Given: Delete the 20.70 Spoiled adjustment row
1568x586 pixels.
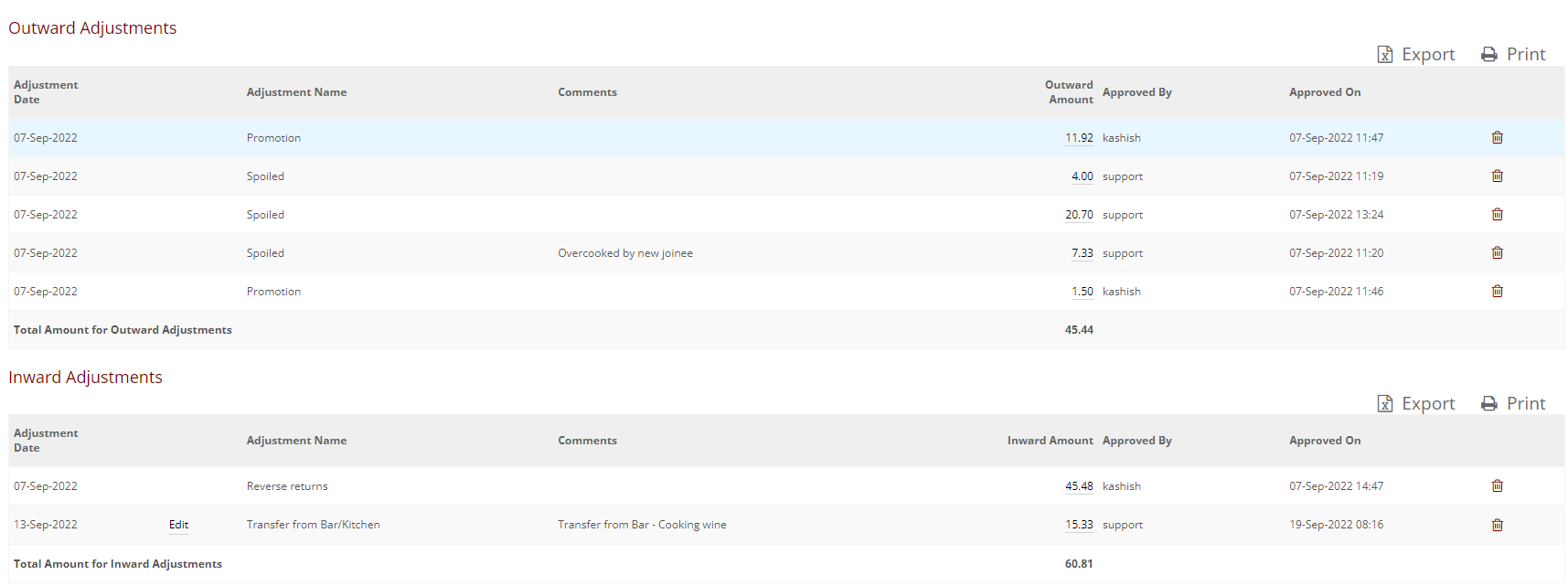Looking at the screenshot, I should [x=1497, y=215].
